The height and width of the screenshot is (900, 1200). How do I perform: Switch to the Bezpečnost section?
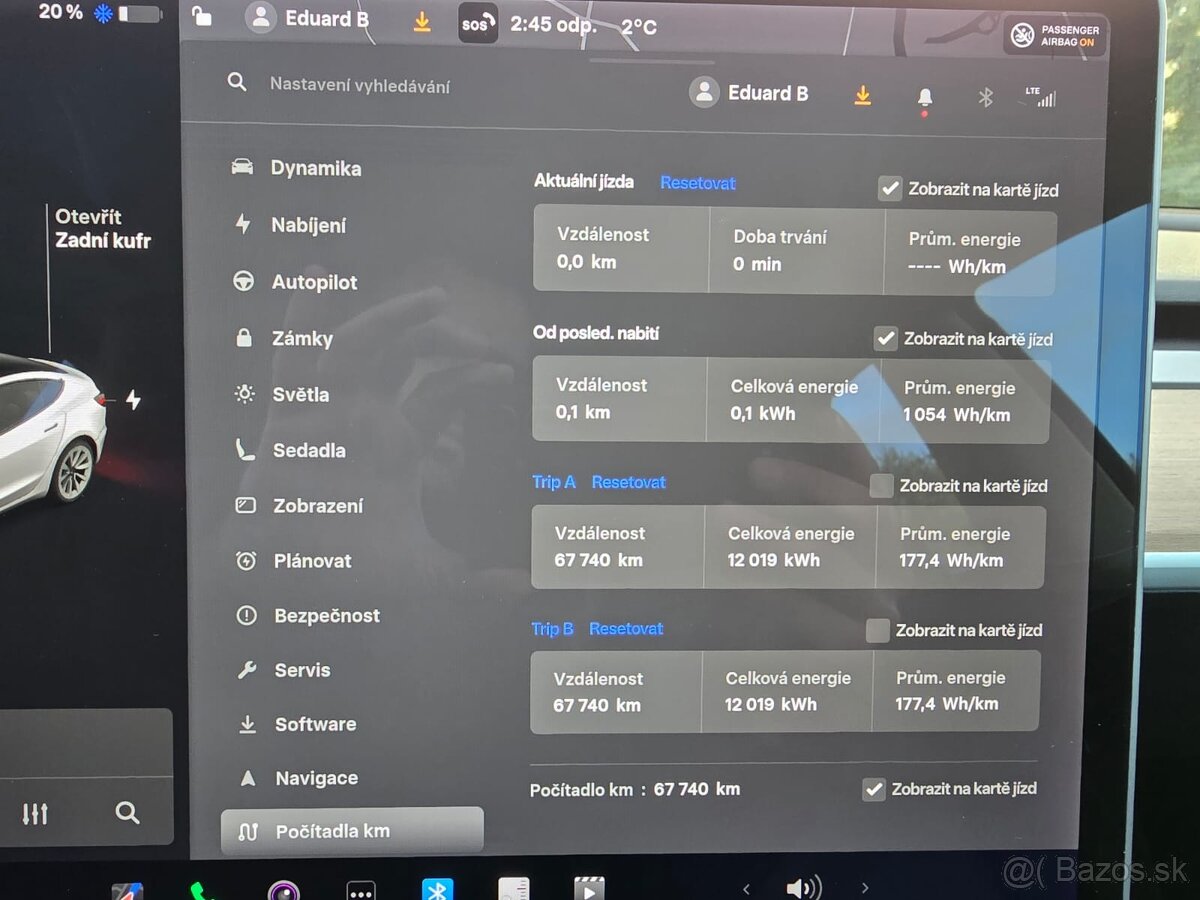(x=327, y=616)
